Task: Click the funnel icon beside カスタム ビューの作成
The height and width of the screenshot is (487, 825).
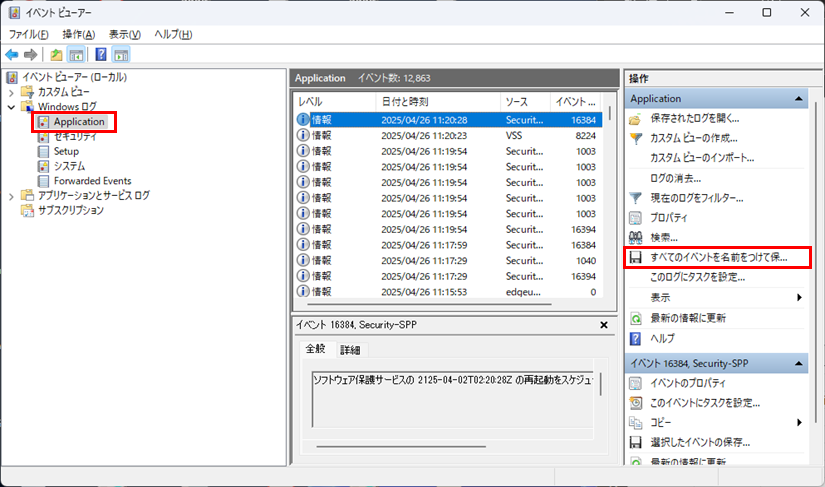Action: 636,139
